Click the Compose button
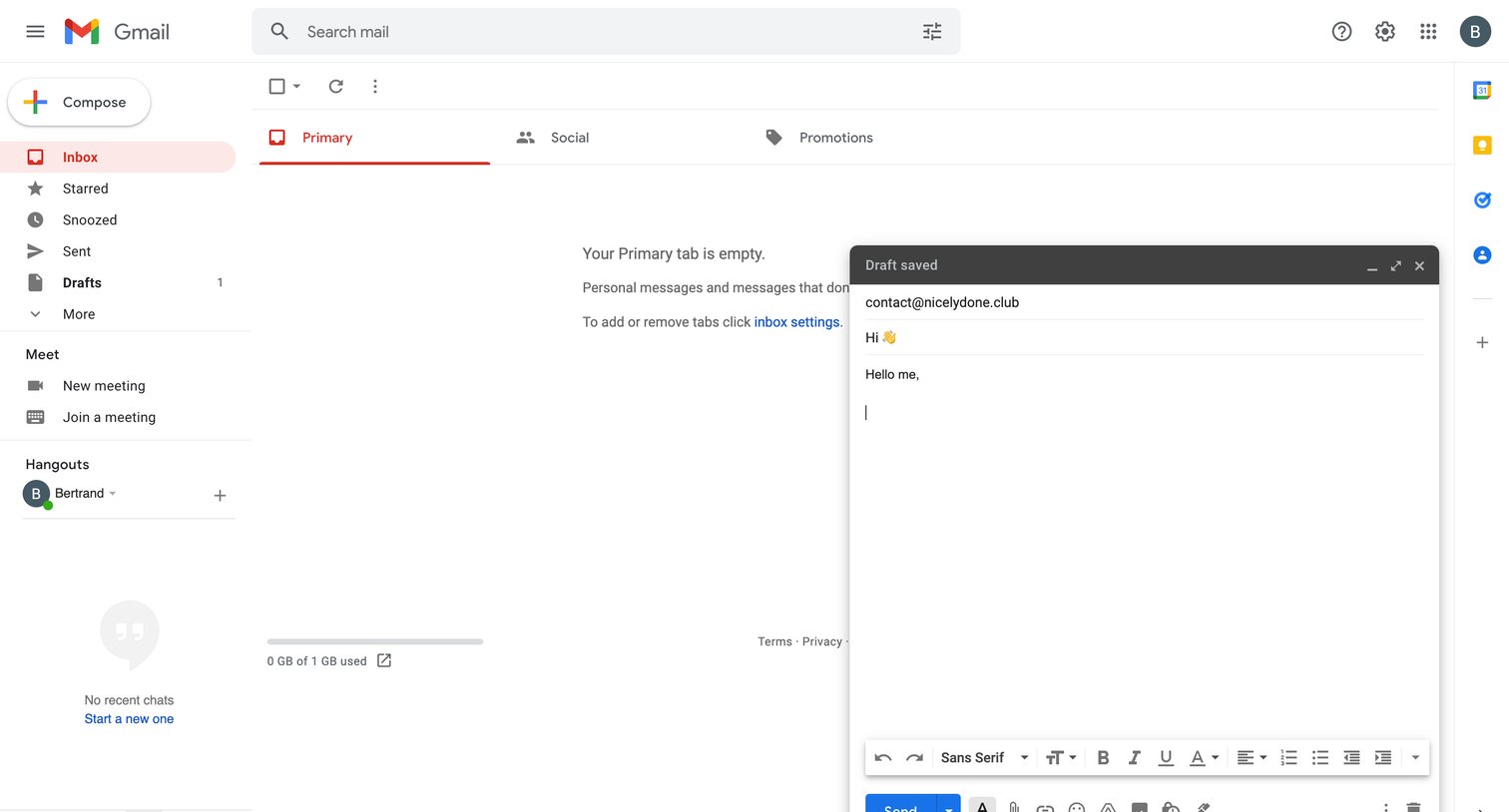This screenshot has height=812, width=1509. tap(79, 102)
